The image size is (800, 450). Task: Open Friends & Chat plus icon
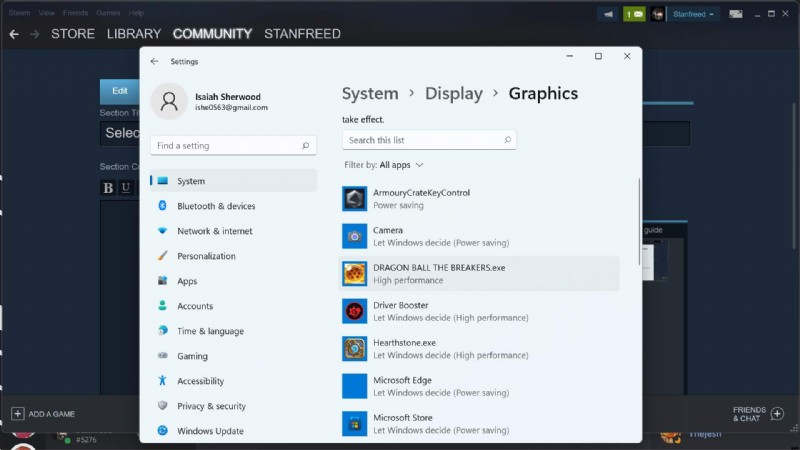click(x=777, y=413)
